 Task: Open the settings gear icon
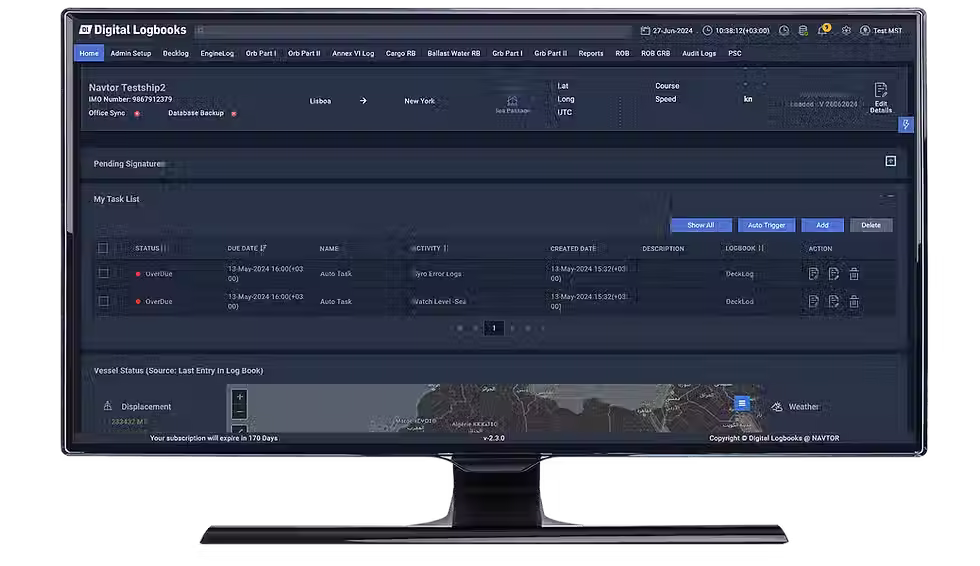(846, 31)
